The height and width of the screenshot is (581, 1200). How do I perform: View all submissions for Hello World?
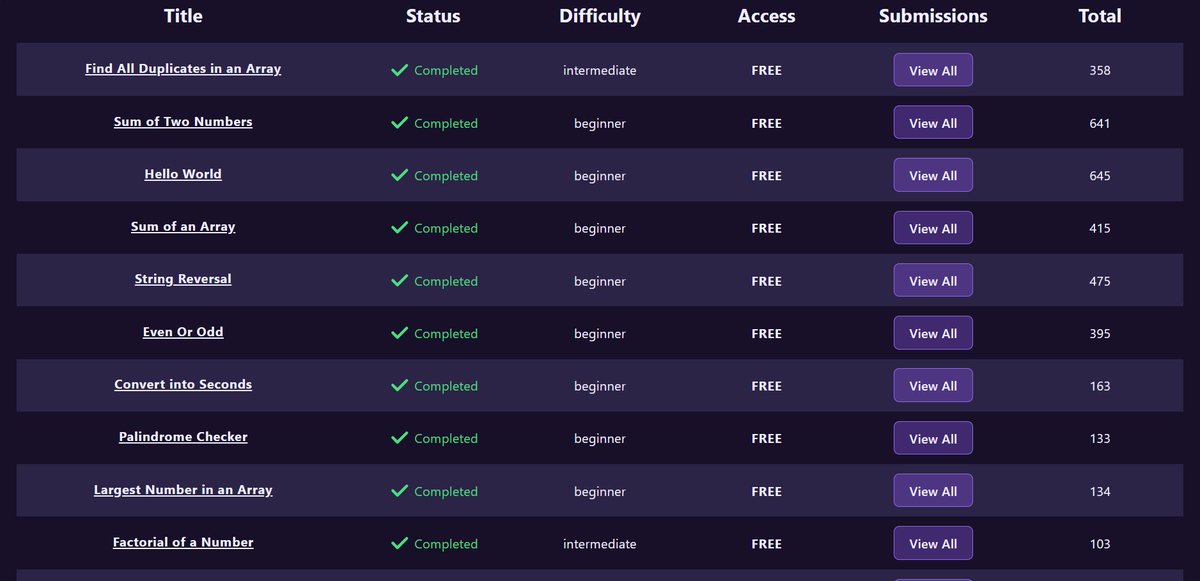pos(933,175)
